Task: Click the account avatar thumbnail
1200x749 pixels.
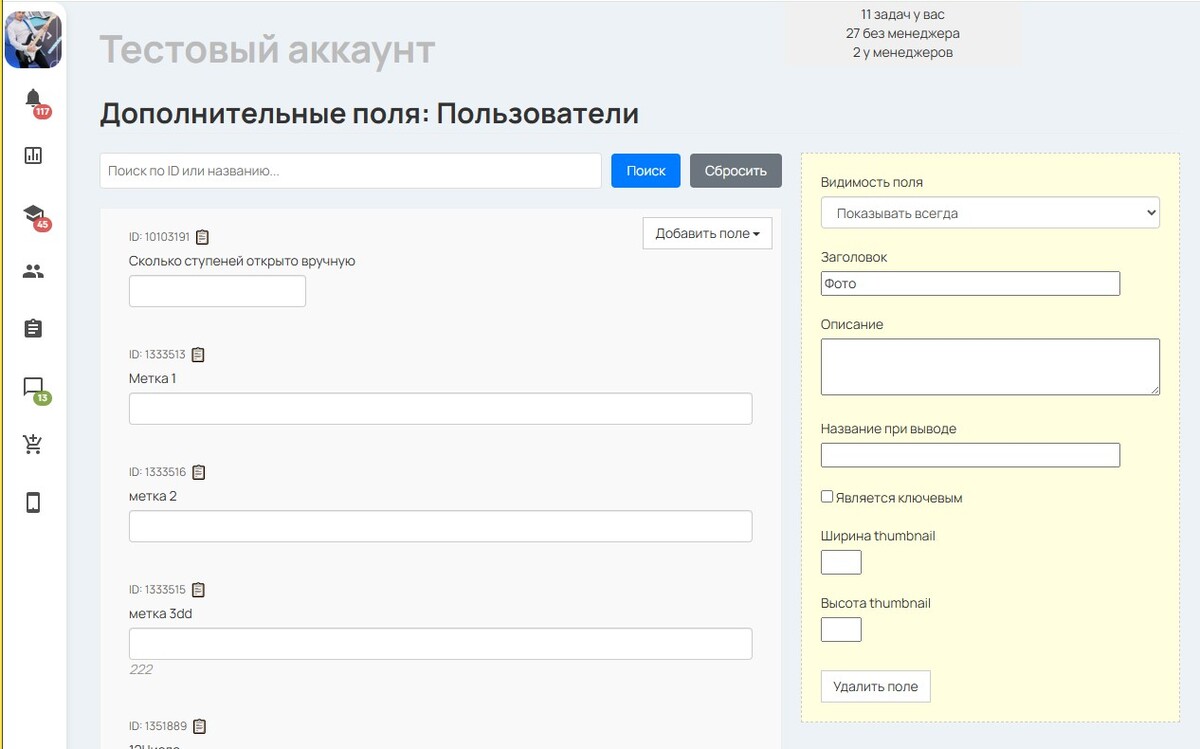Action: pos(33,39)
